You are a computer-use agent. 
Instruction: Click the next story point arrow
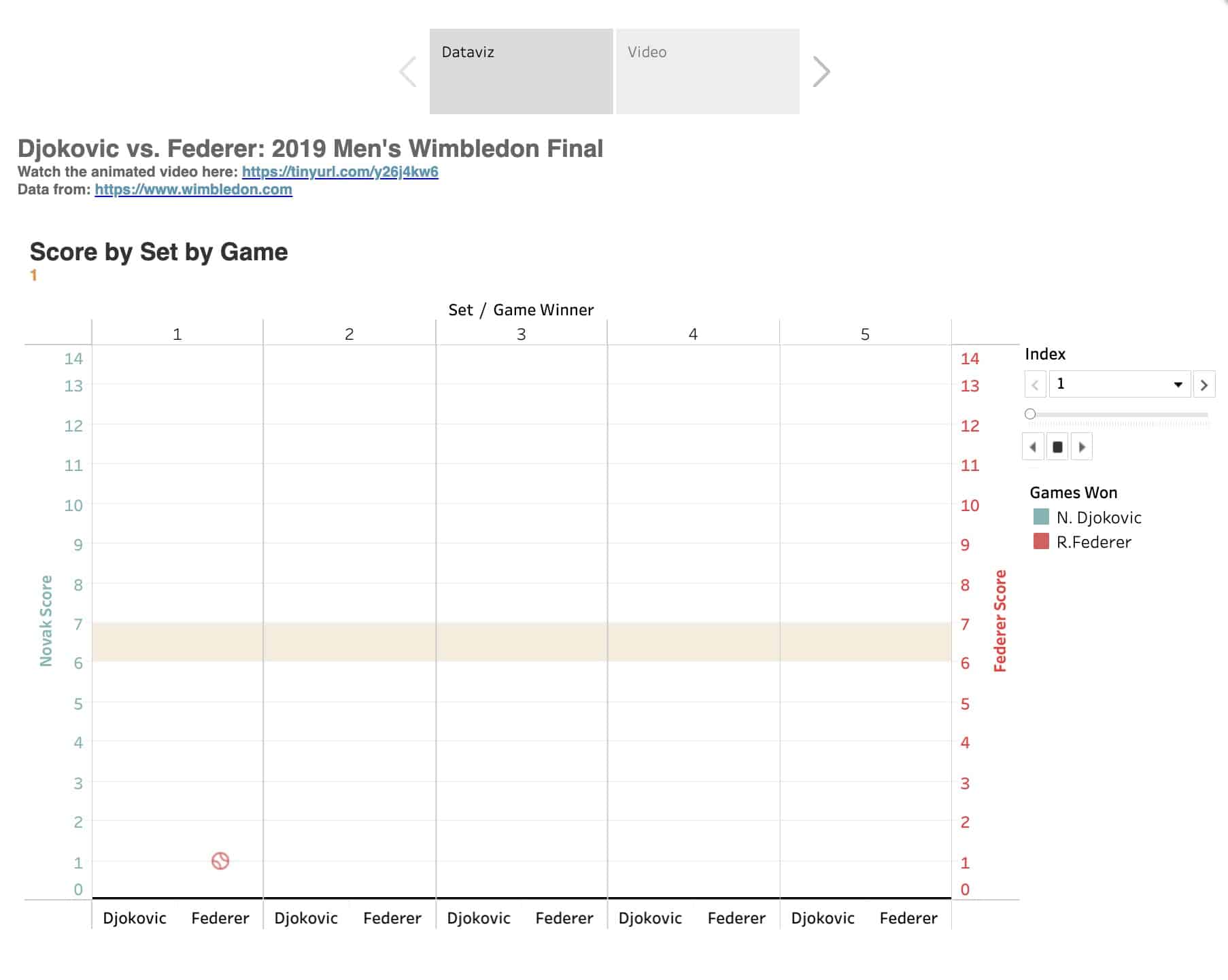point(821,71)
